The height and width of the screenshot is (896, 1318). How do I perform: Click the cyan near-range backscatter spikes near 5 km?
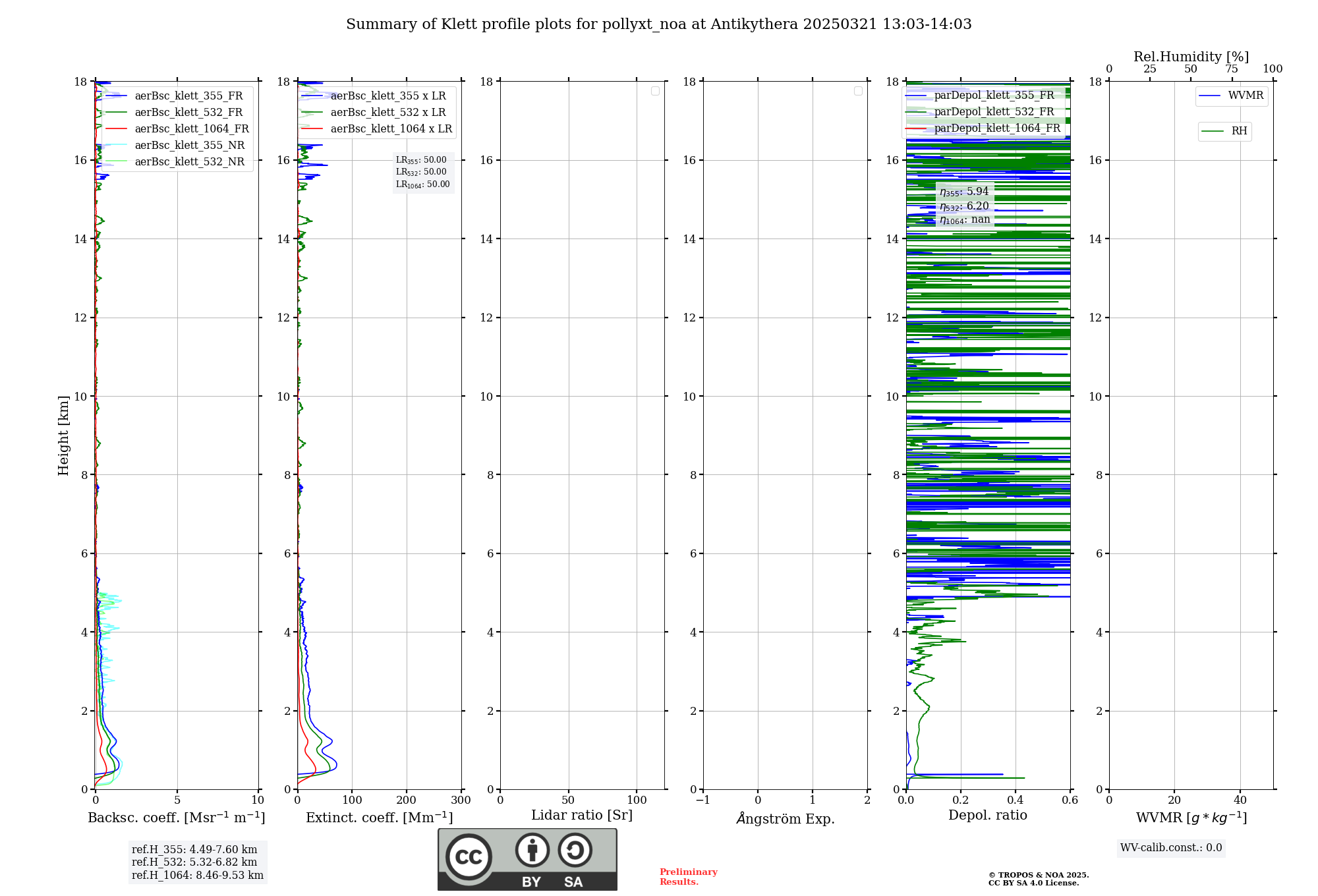click(111, 600)
